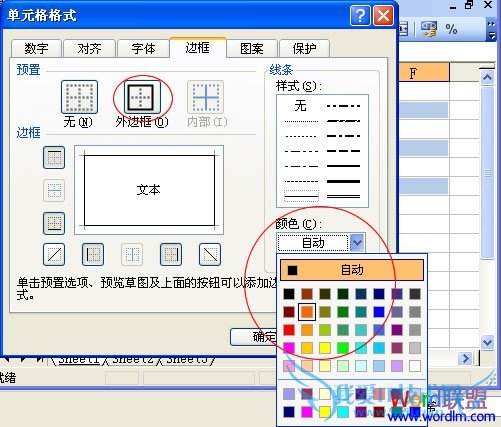Choose the medium solid line style
This screenshot has height=427, width=501.
(x=344, y=166)
